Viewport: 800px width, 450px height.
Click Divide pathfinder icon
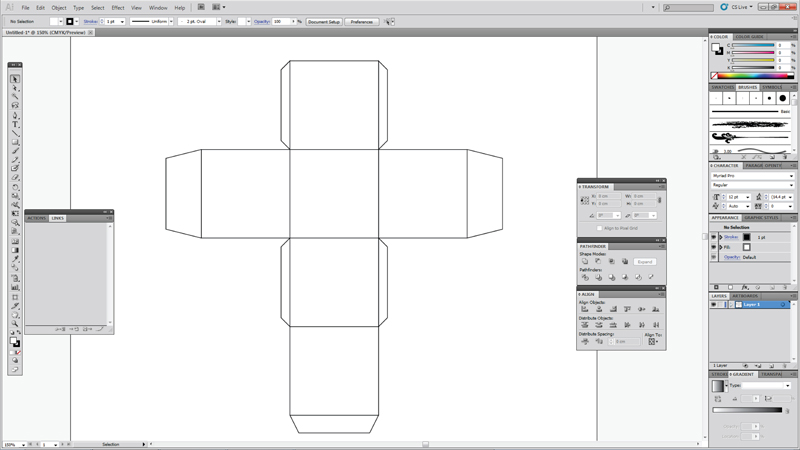tap(585, 278)
